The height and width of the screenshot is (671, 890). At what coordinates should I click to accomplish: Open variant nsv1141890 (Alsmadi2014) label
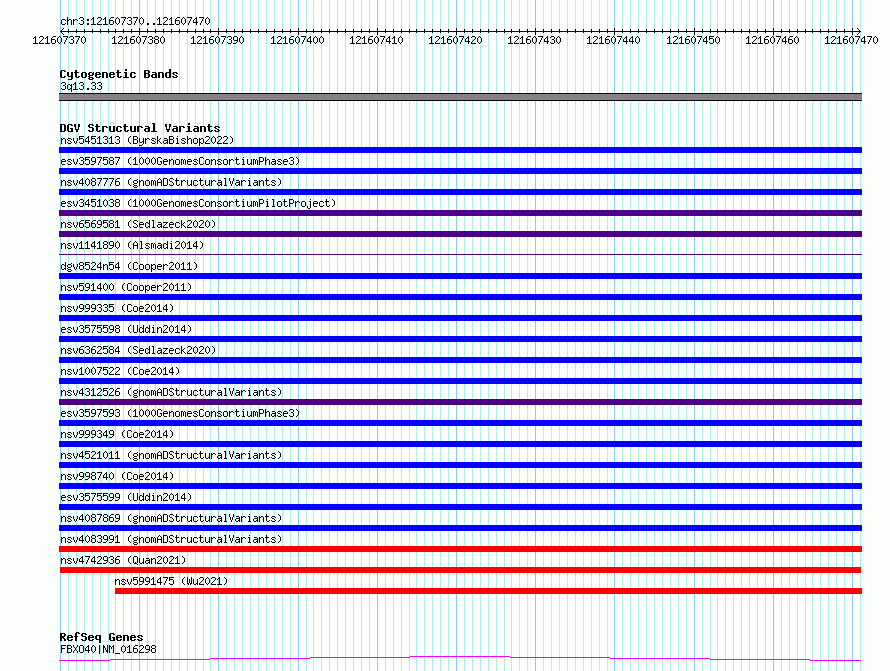(x=132, y=245)
